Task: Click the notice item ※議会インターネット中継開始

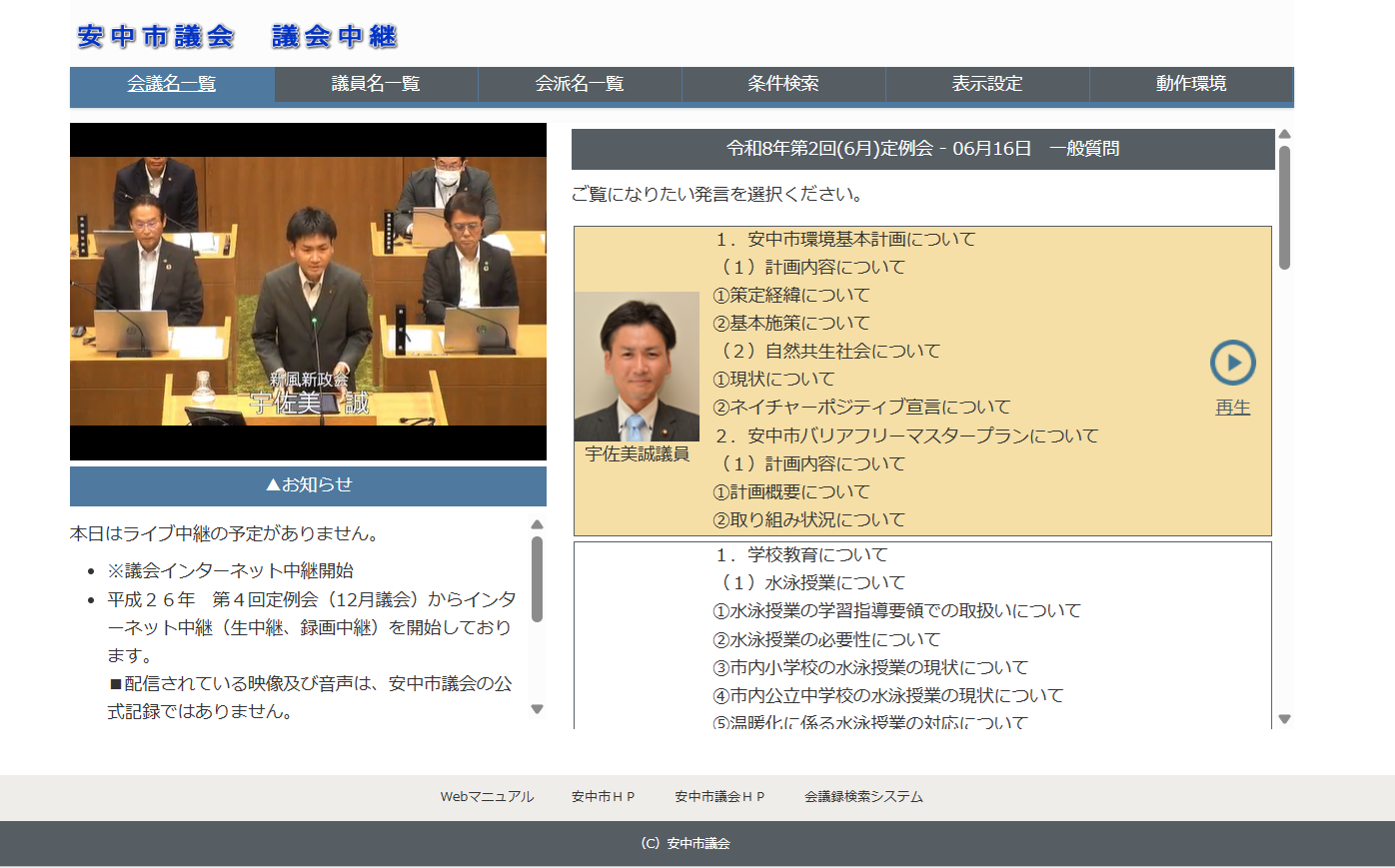Action: 231,571
